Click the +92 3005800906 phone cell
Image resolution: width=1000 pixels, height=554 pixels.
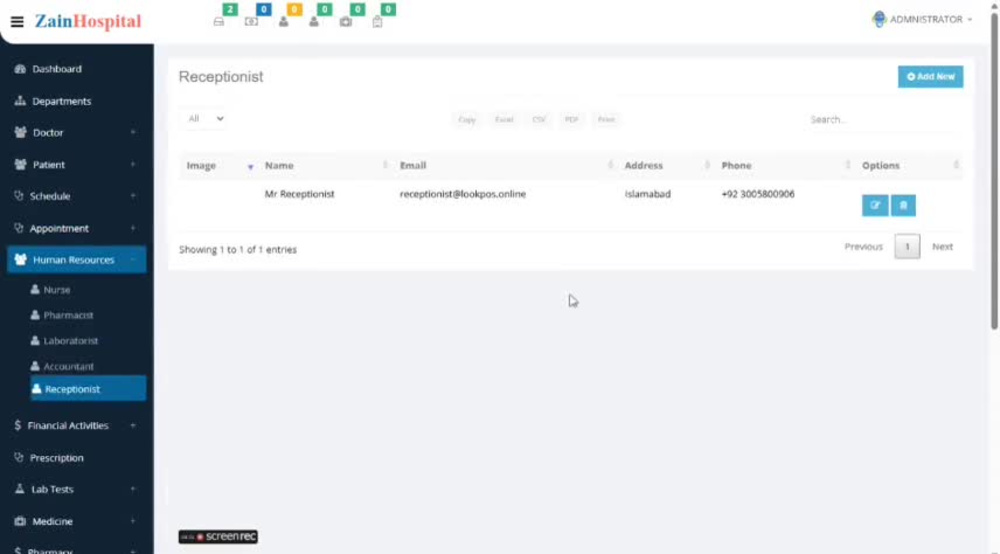click(758, 194)
